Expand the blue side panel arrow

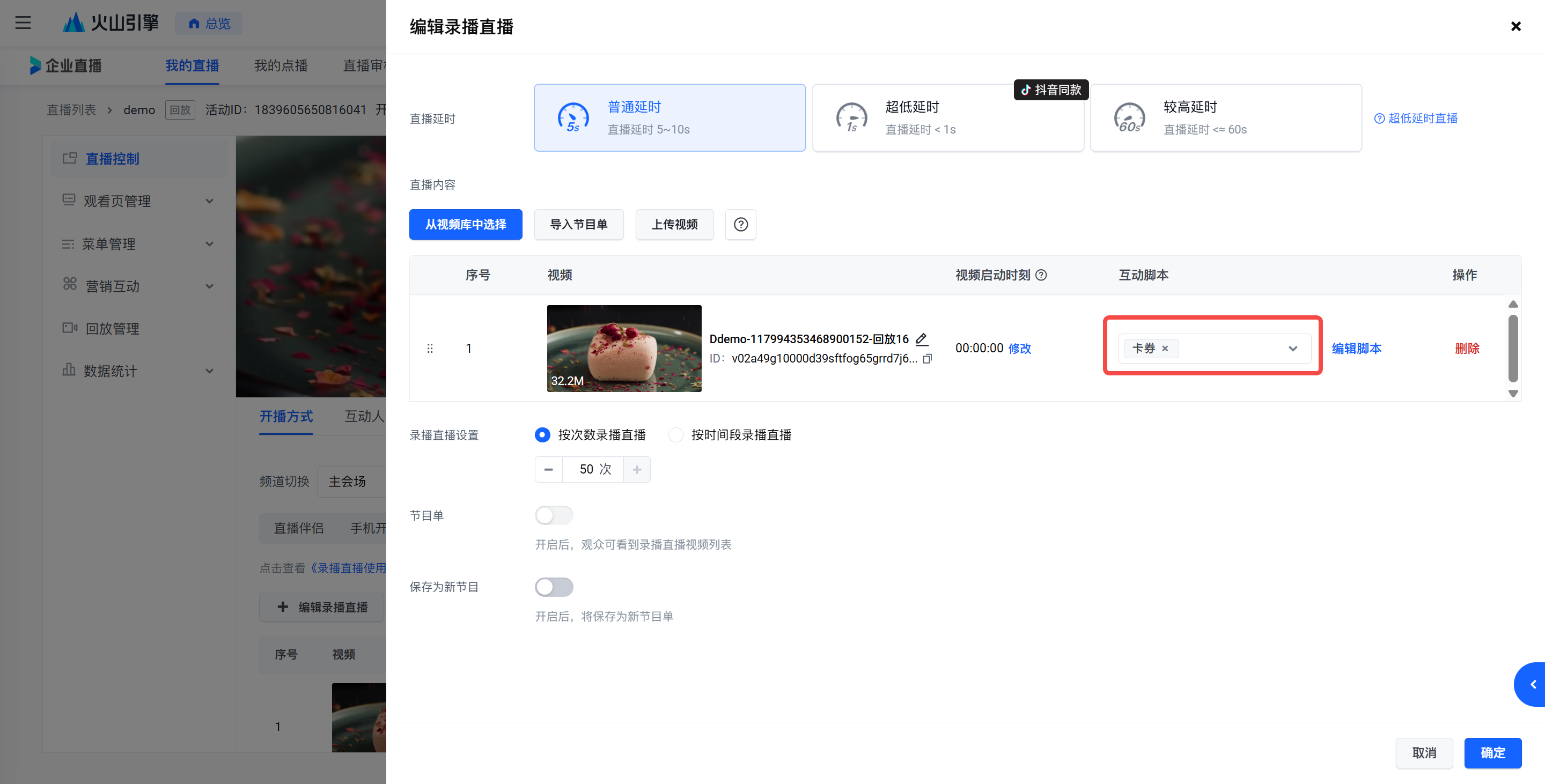[x=1533, y=684]
